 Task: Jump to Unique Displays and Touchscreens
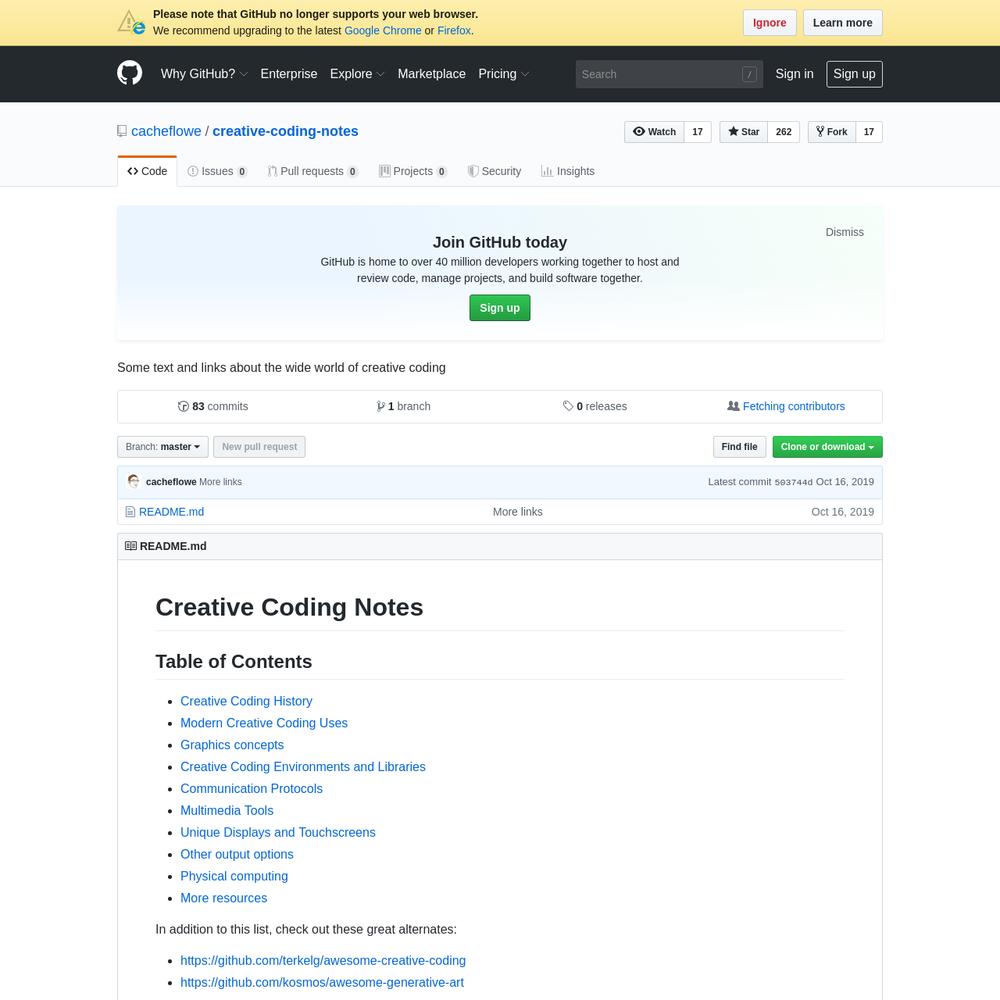pos(278,832)
